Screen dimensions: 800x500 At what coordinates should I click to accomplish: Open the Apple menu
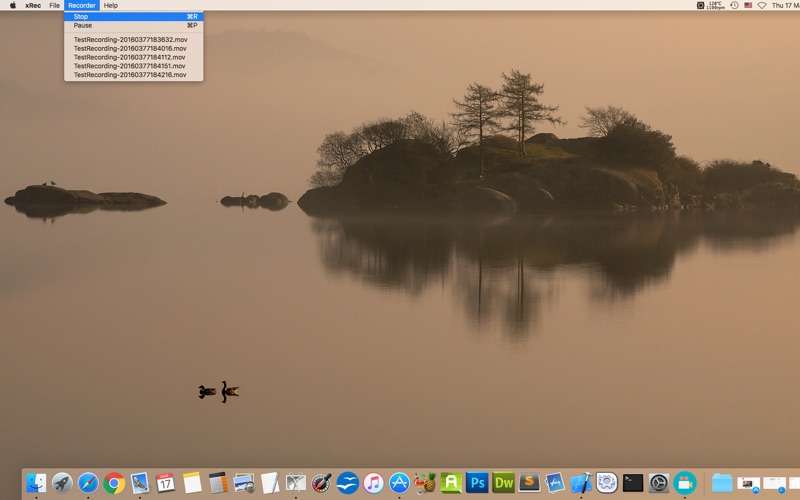coord(13,5)
